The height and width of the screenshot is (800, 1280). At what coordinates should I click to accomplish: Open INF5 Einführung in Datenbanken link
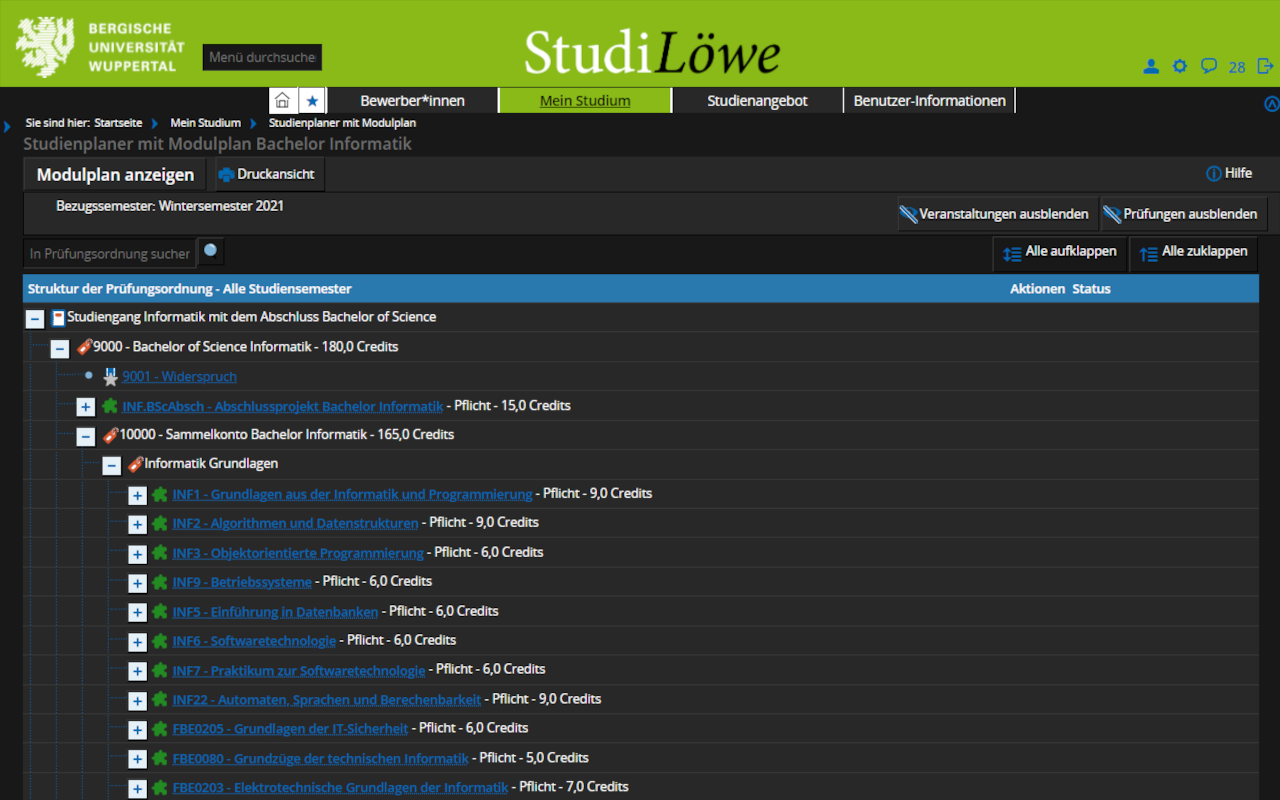click(x=275, y=612)
